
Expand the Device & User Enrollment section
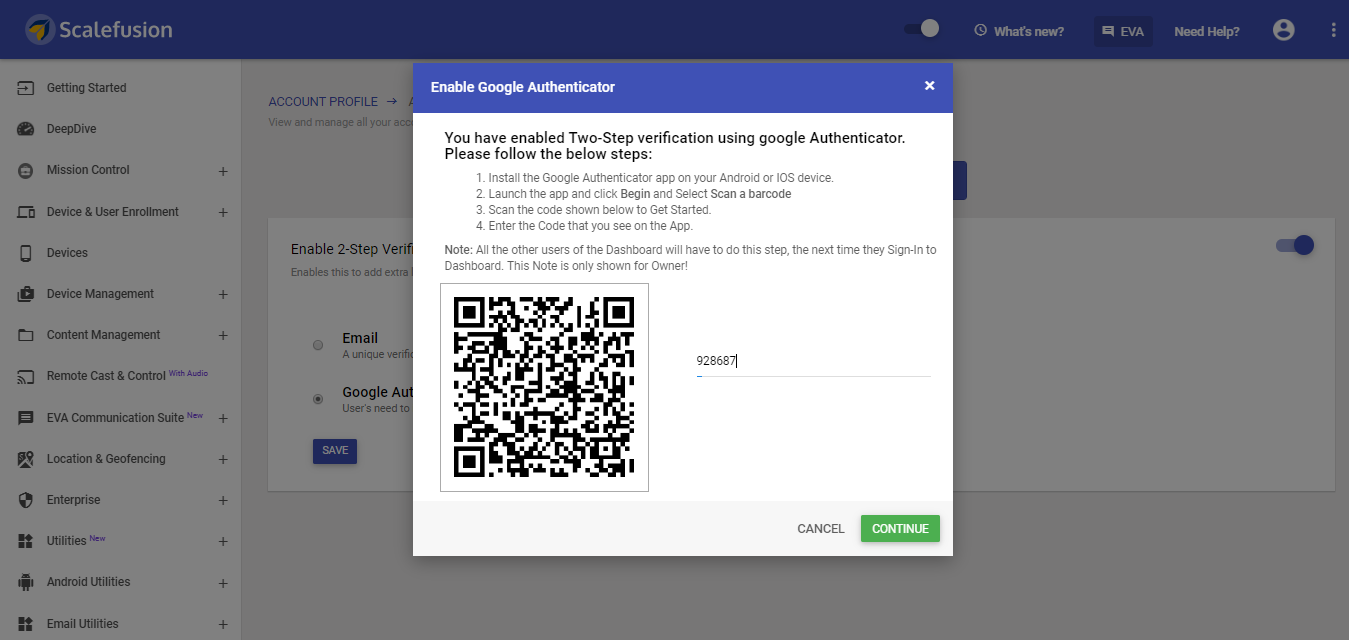[x=223, y=212]
